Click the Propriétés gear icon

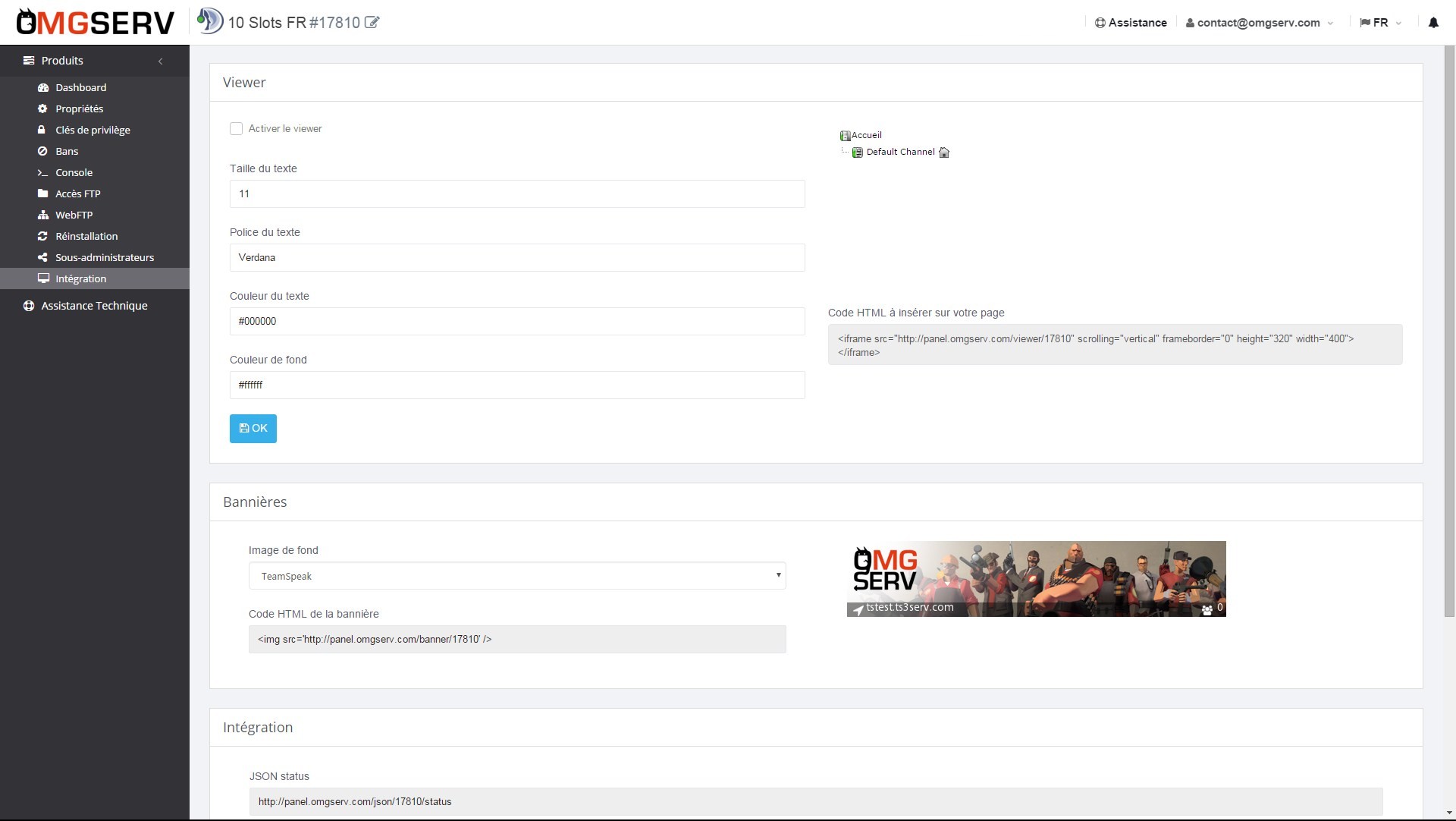point(43,109)
